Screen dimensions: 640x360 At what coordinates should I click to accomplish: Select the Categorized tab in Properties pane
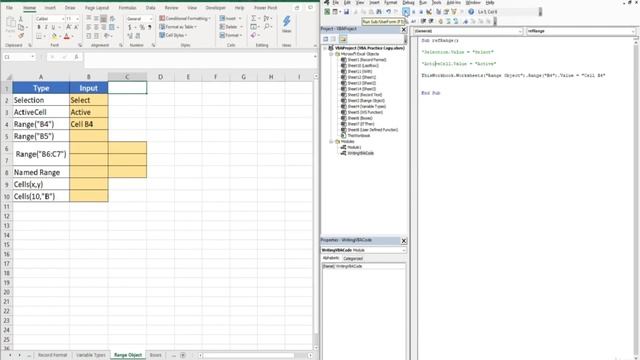coord(353,258)
